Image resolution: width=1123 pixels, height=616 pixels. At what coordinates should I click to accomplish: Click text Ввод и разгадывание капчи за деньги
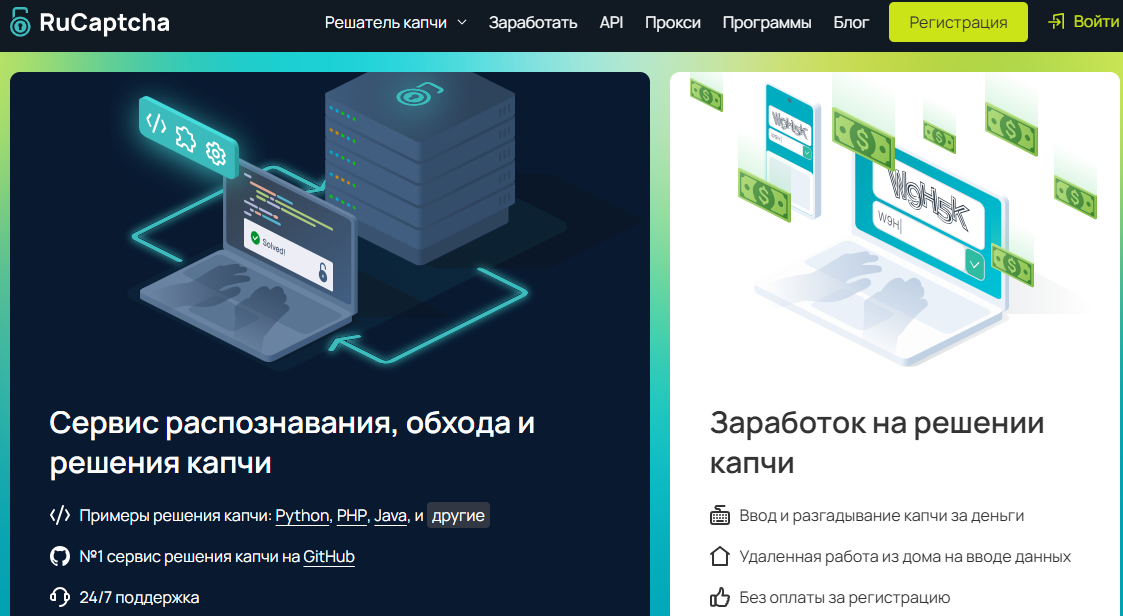point(882,516)
